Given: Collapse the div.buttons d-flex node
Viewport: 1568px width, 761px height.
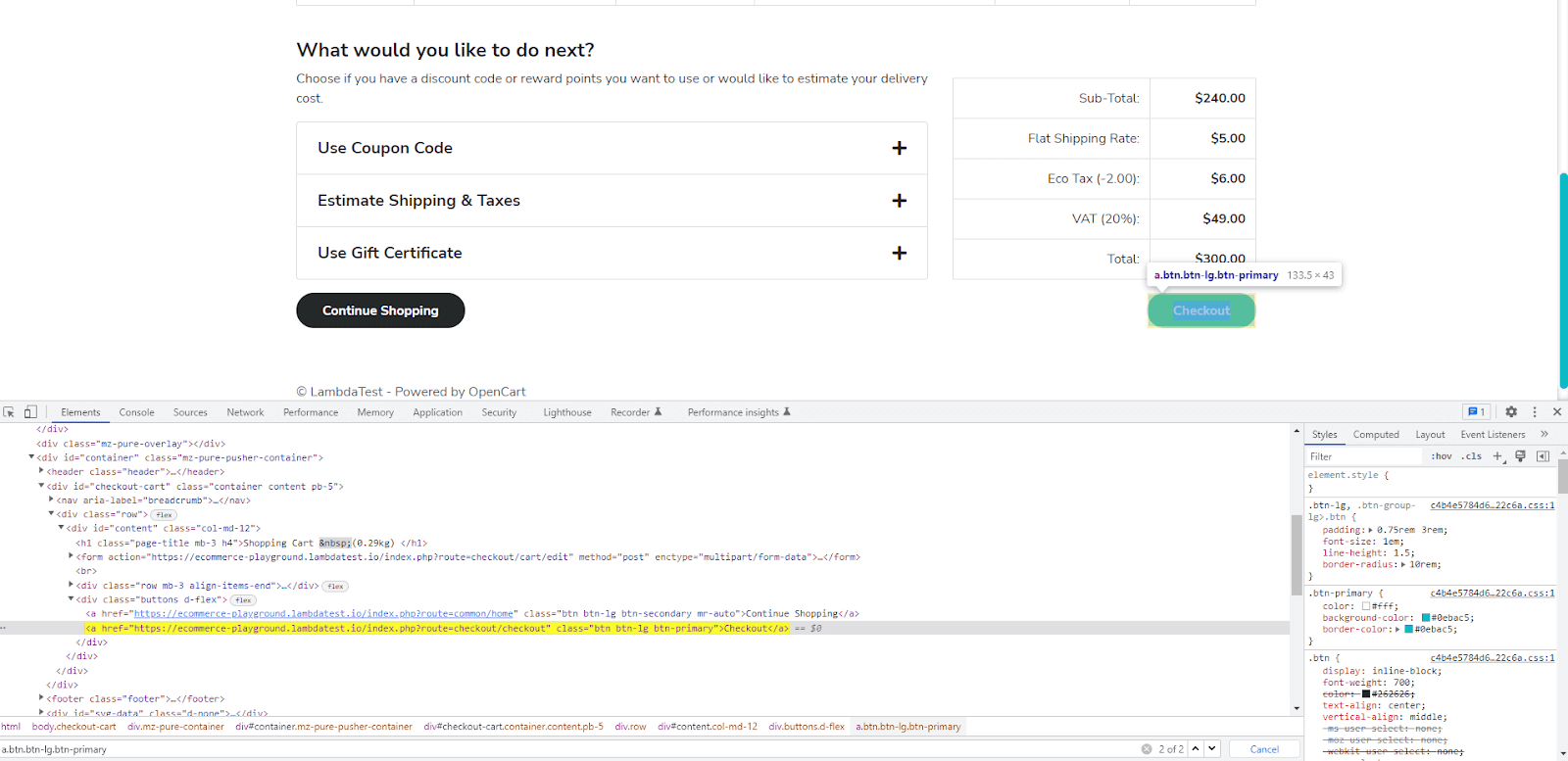Looking at the screenshot, I should (71, 599).
